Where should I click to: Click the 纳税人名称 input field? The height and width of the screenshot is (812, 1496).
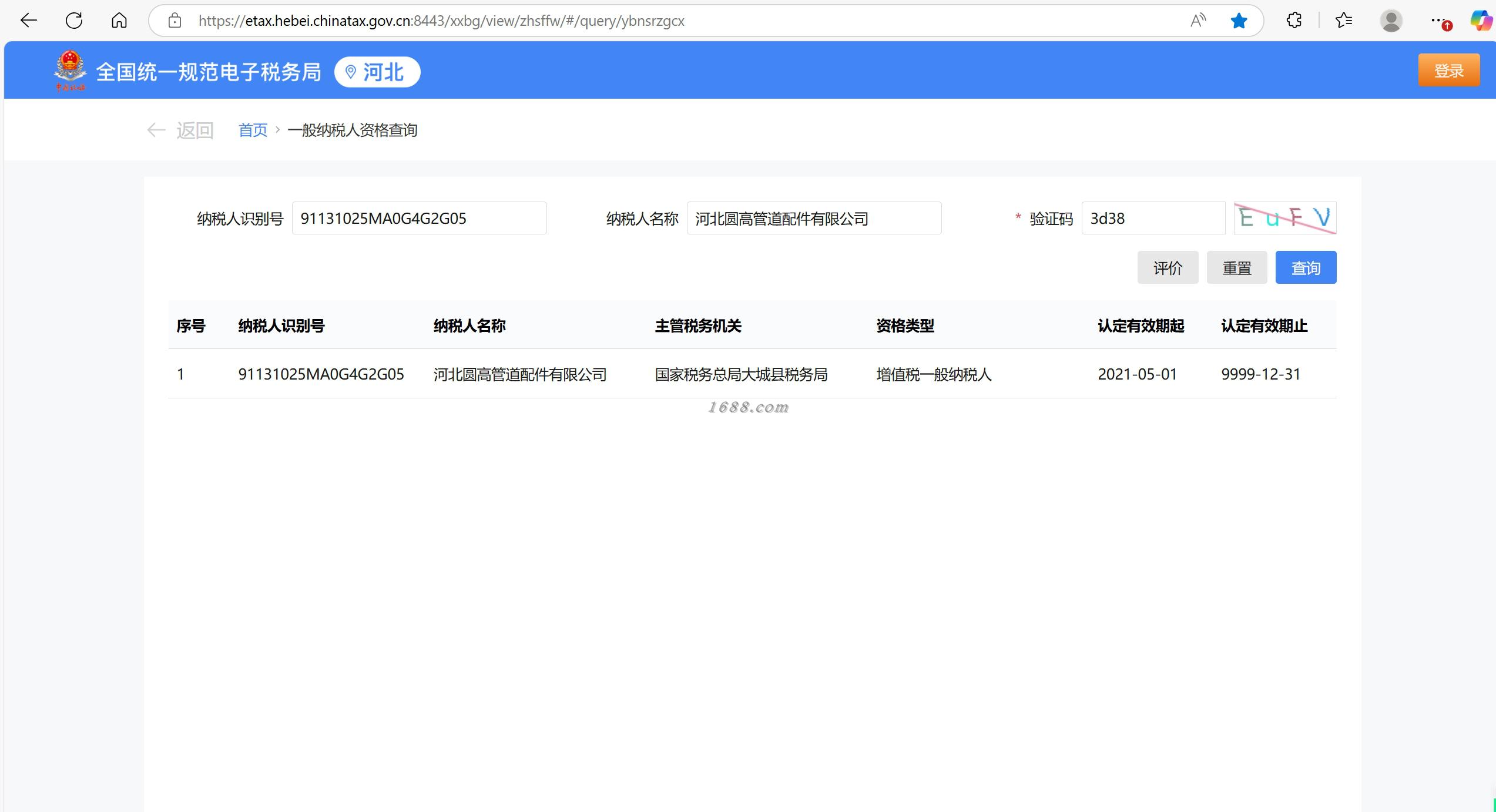pyautogui.click(x=814, y=218)
